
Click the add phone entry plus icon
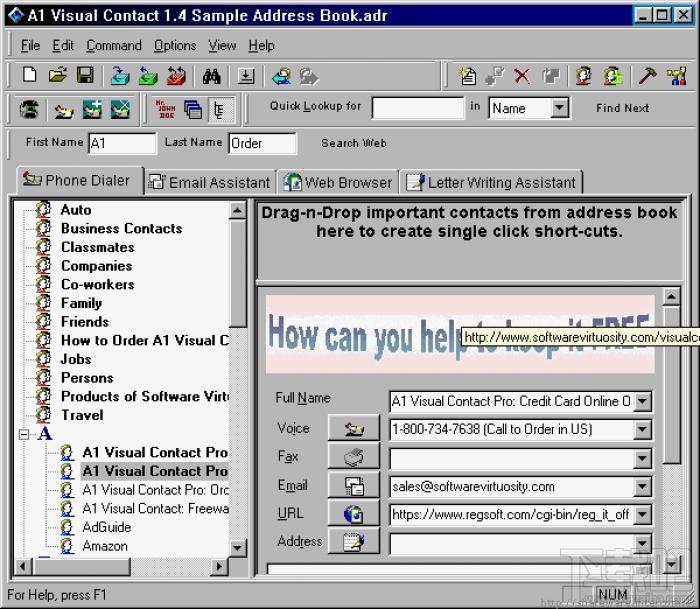click(x=92, y=109)
